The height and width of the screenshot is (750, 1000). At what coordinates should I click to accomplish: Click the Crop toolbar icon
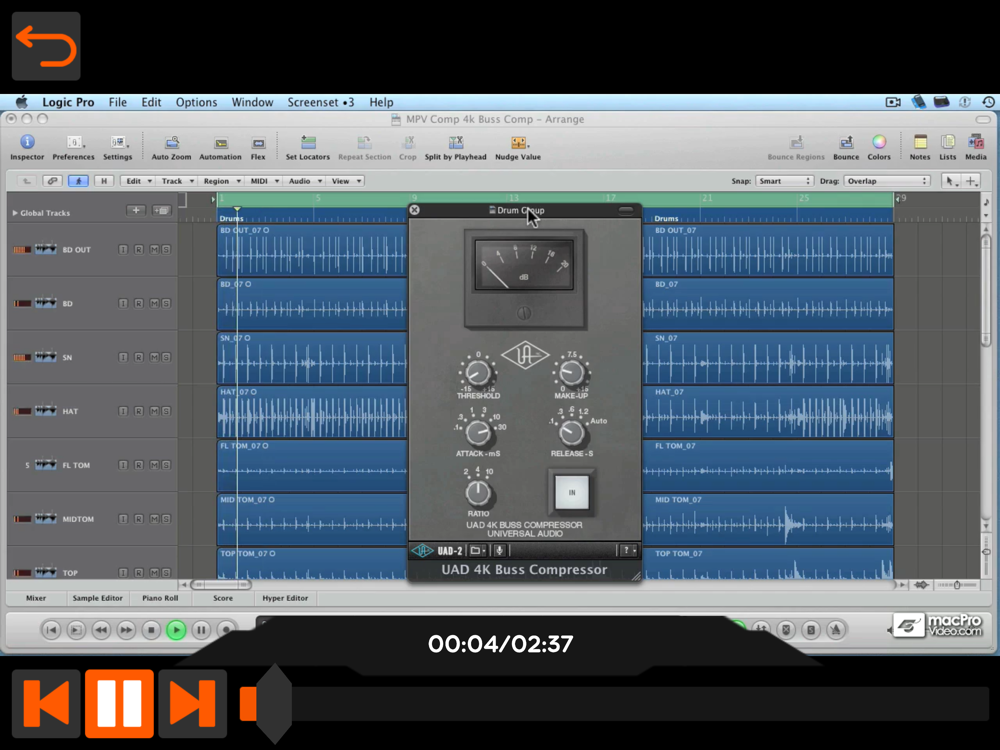pos(408,147)
